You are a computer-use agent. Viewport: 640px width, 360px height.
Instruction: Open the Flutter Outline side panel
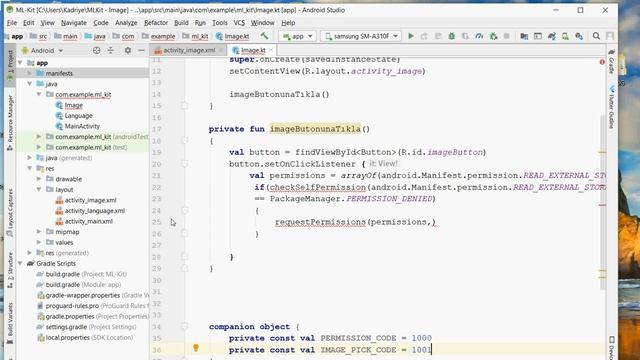coord(611,107)
